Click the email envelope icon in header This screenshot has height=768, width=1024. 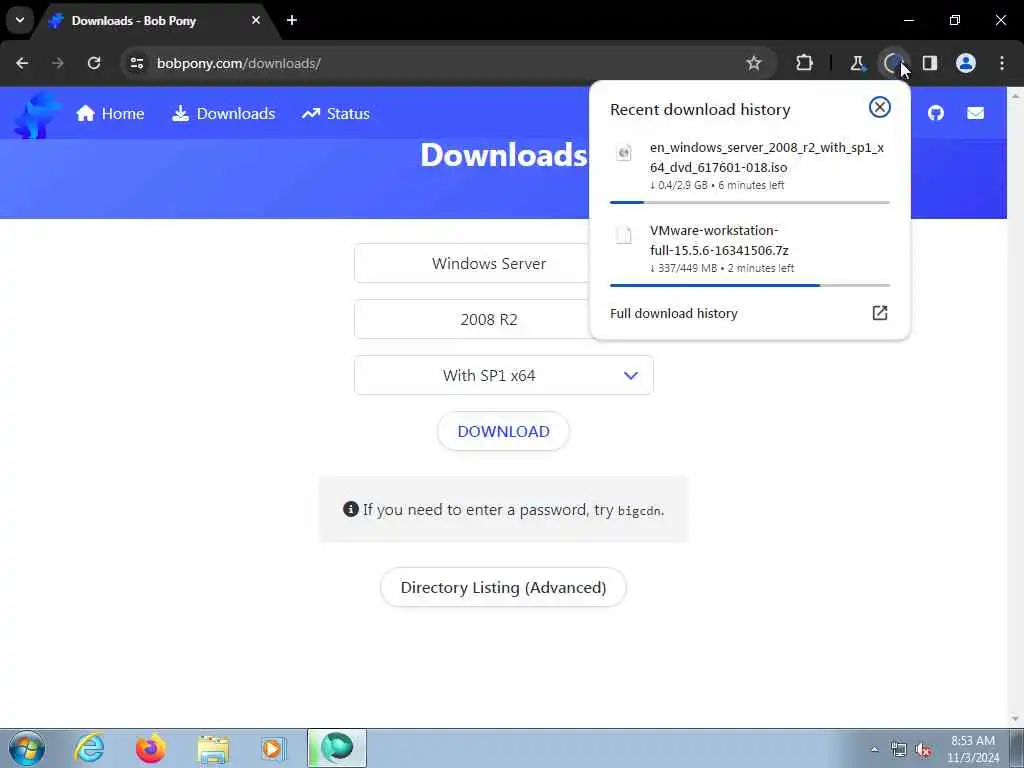pyautogui.click(x=975, y=113)
